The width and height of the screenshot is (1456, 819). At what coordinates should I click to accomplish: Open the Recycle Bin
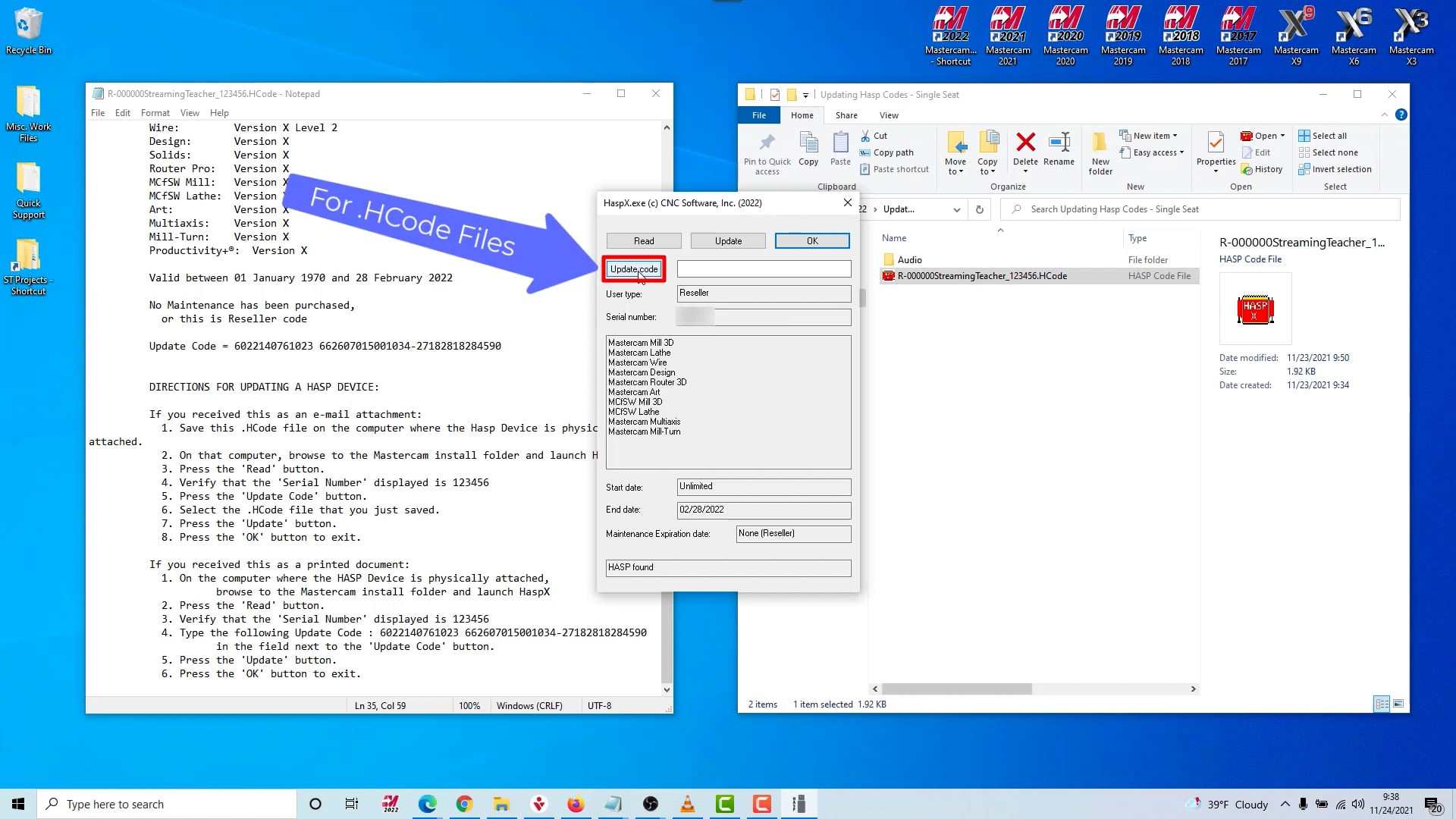29,31
